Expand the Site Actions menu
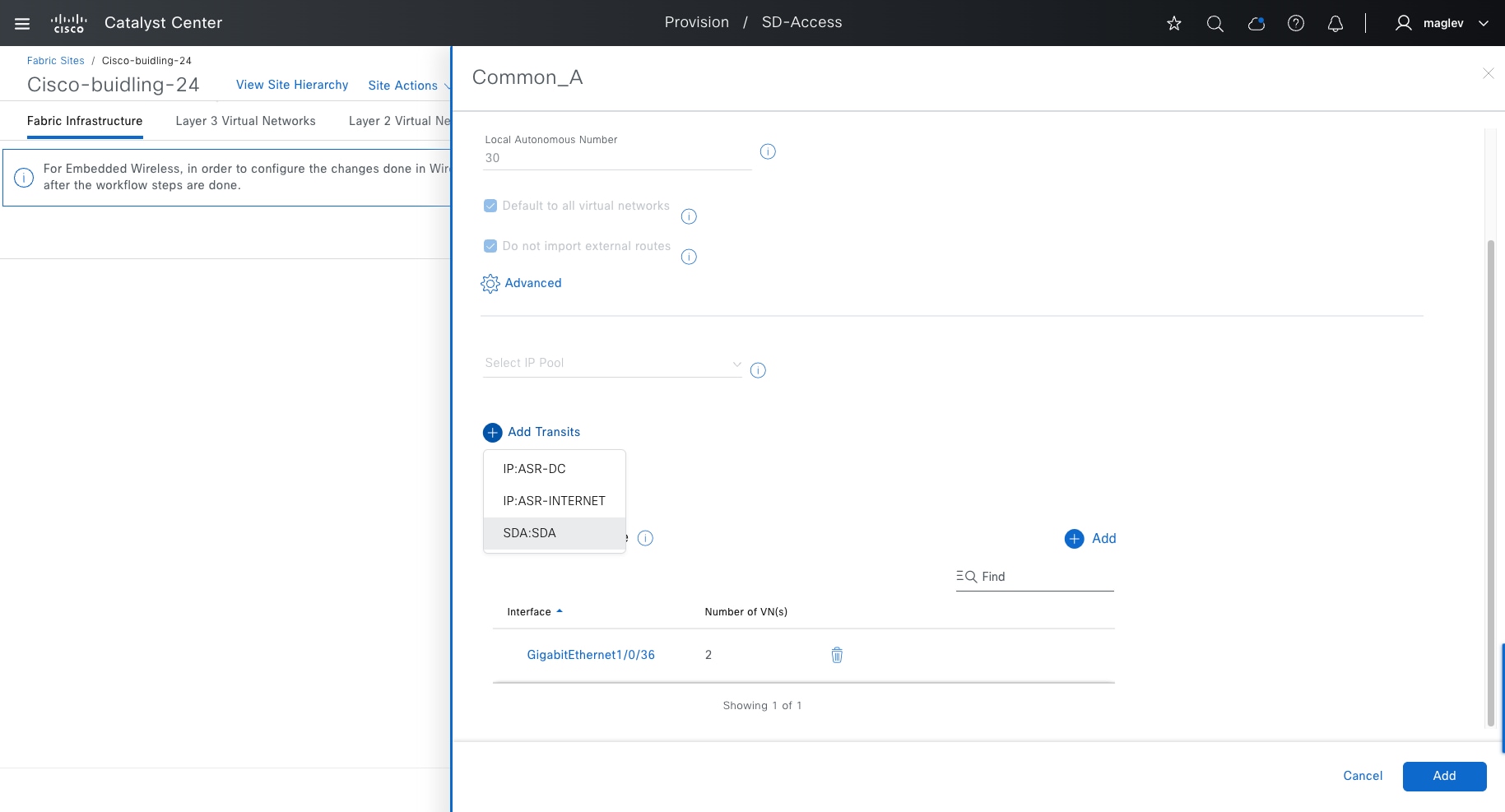The width and height of the screenshot is (1505, 812). [x=408, y=86]
